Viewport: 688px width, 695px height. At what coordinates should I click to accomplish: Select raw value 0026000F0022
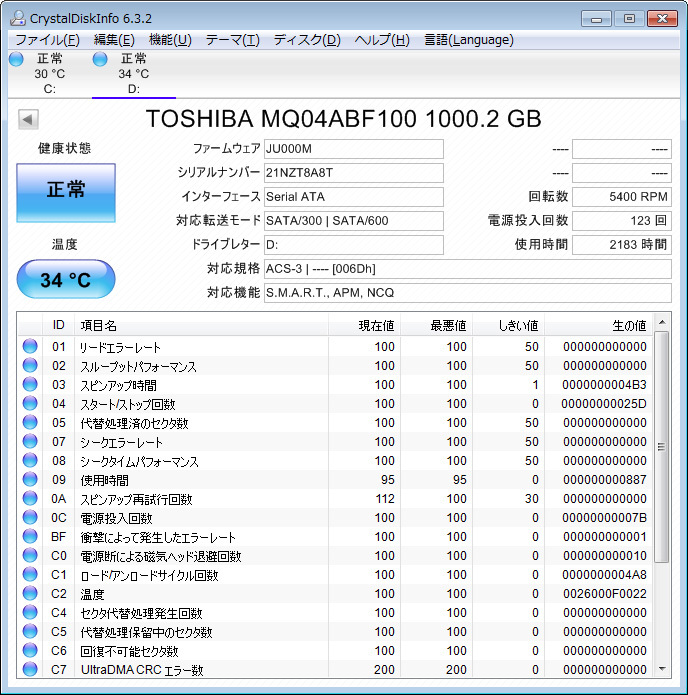coord(605,594)
